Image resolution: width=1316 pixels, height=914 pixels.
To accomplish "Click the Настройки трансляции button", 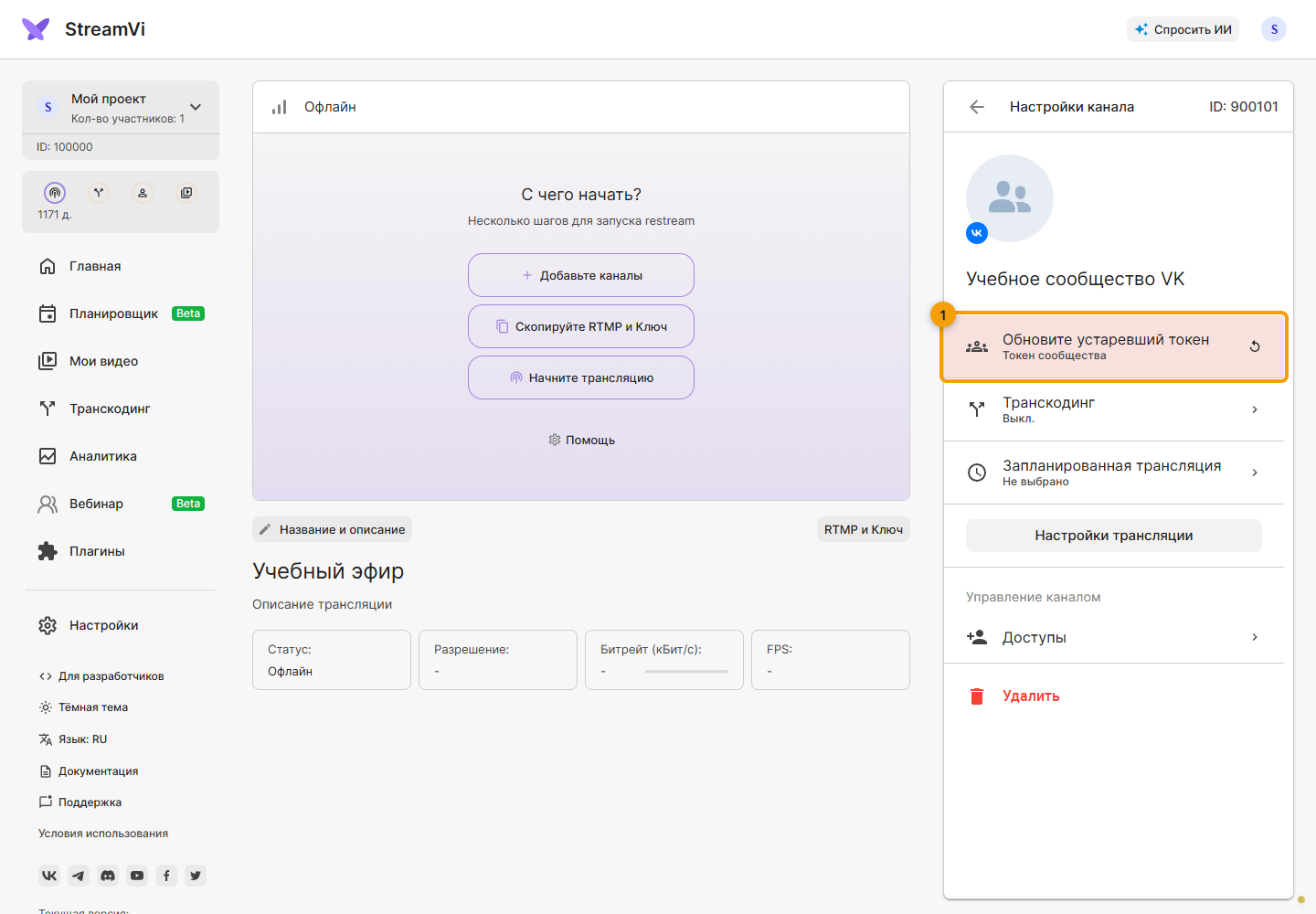I will [1114, 536].
